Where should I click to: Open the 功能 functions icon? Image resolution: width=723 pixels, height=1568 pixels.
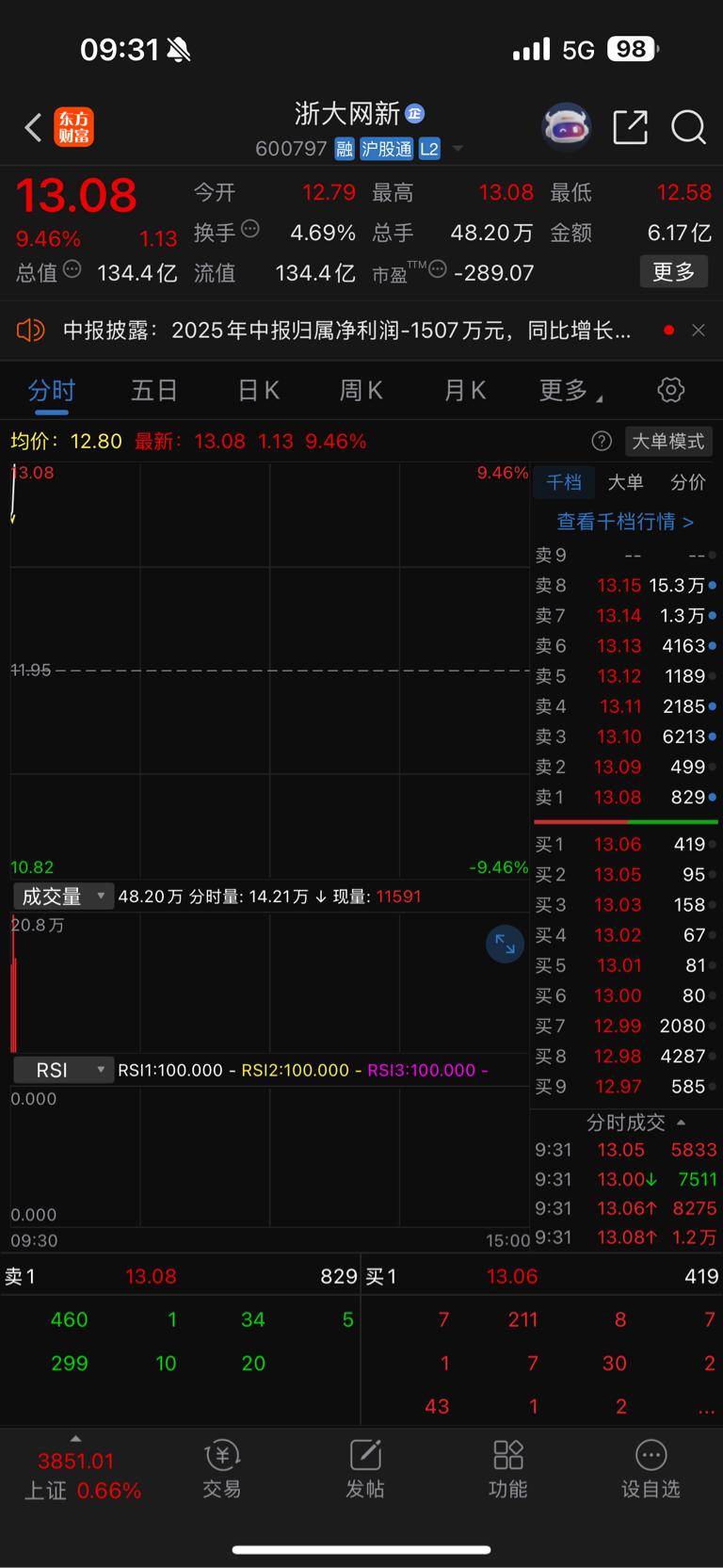pyautogui.click(x=508, y=1469)
